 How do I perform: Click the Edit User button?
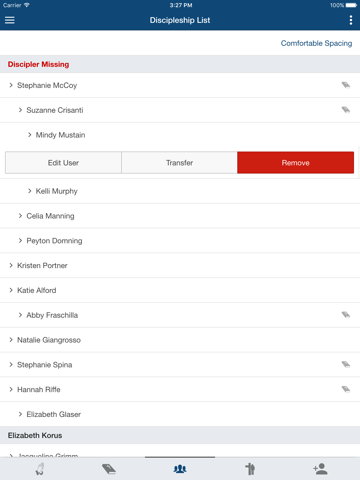pyautogui.click(x=63, y=163)
